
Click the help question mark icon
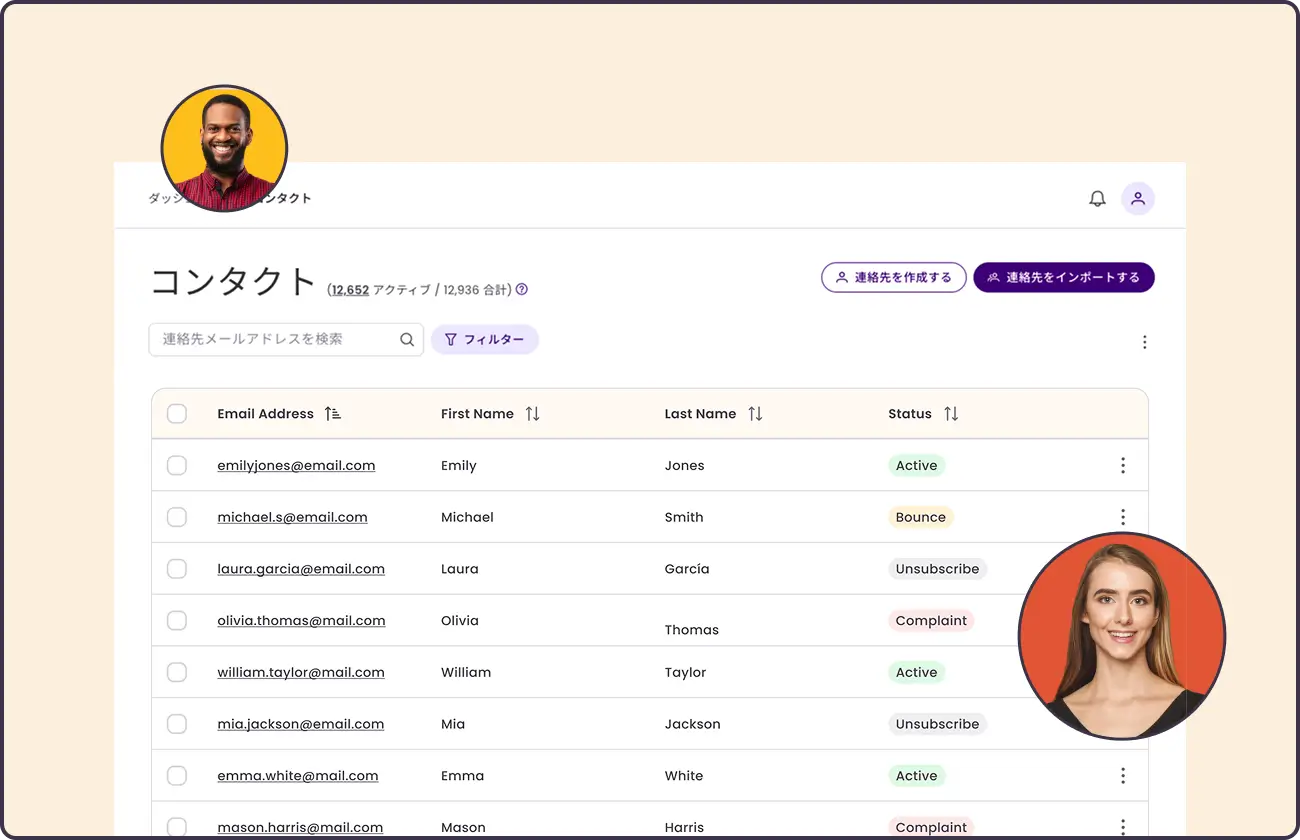click(521, 290)
